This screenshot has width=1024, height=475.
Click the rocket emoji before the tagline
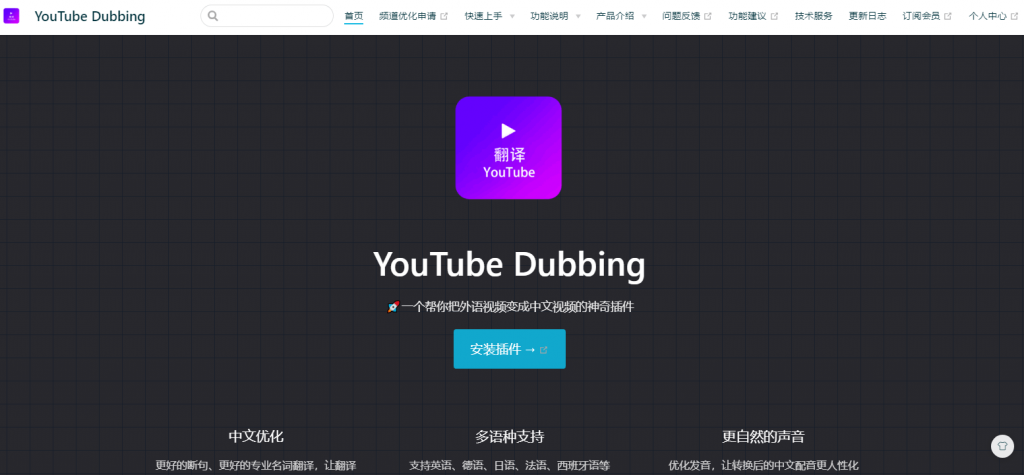393,306
